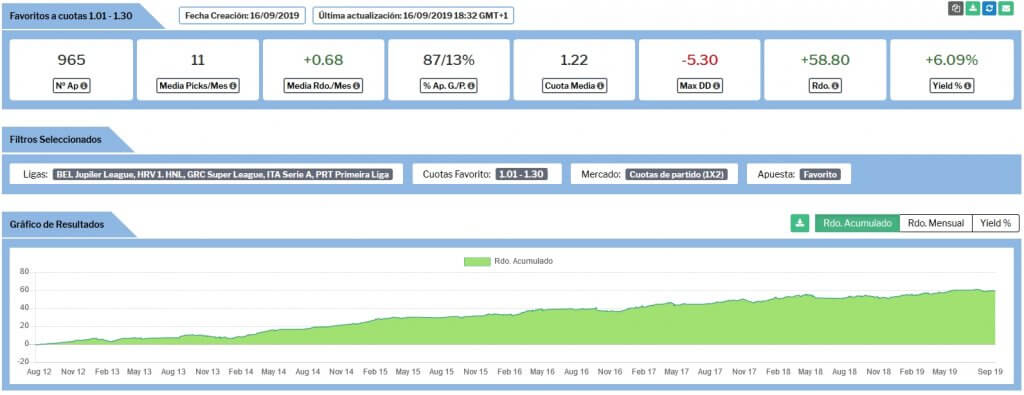Open info icon beside Max DD
1024x395 pixels.
coord(716,86)
